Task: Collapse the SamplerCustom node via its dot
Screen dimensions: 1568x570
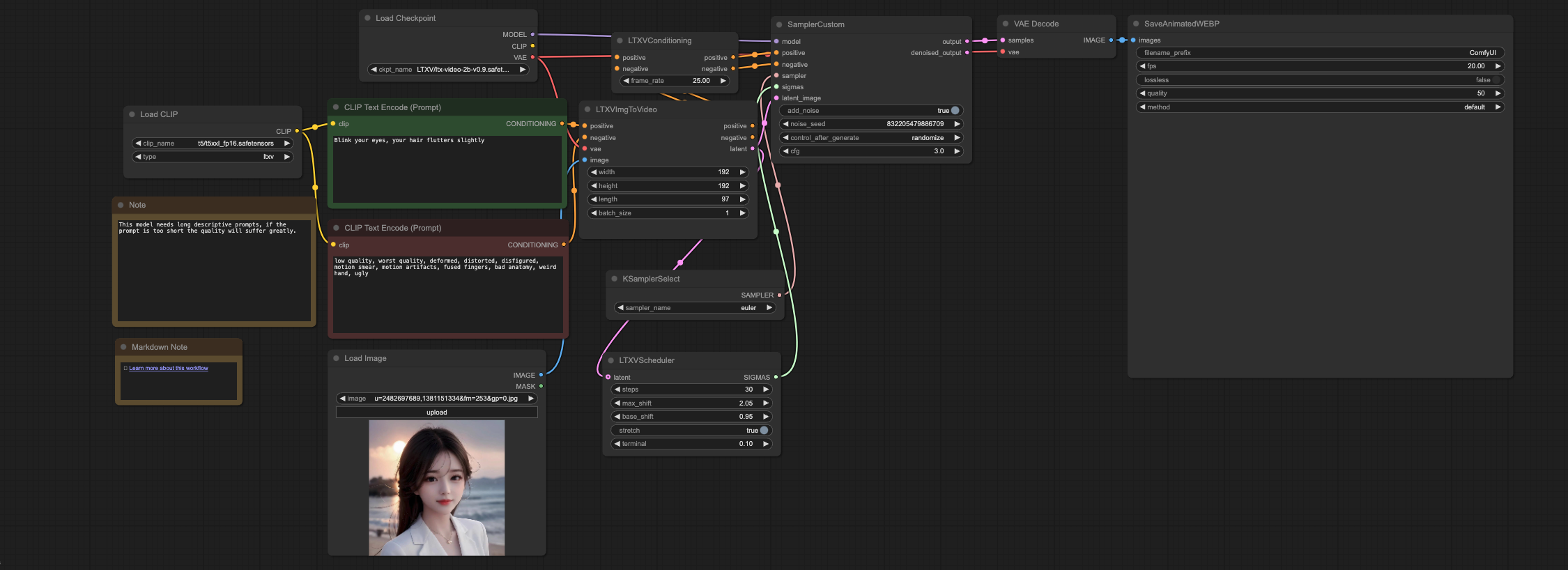Action: pos(779,24)
